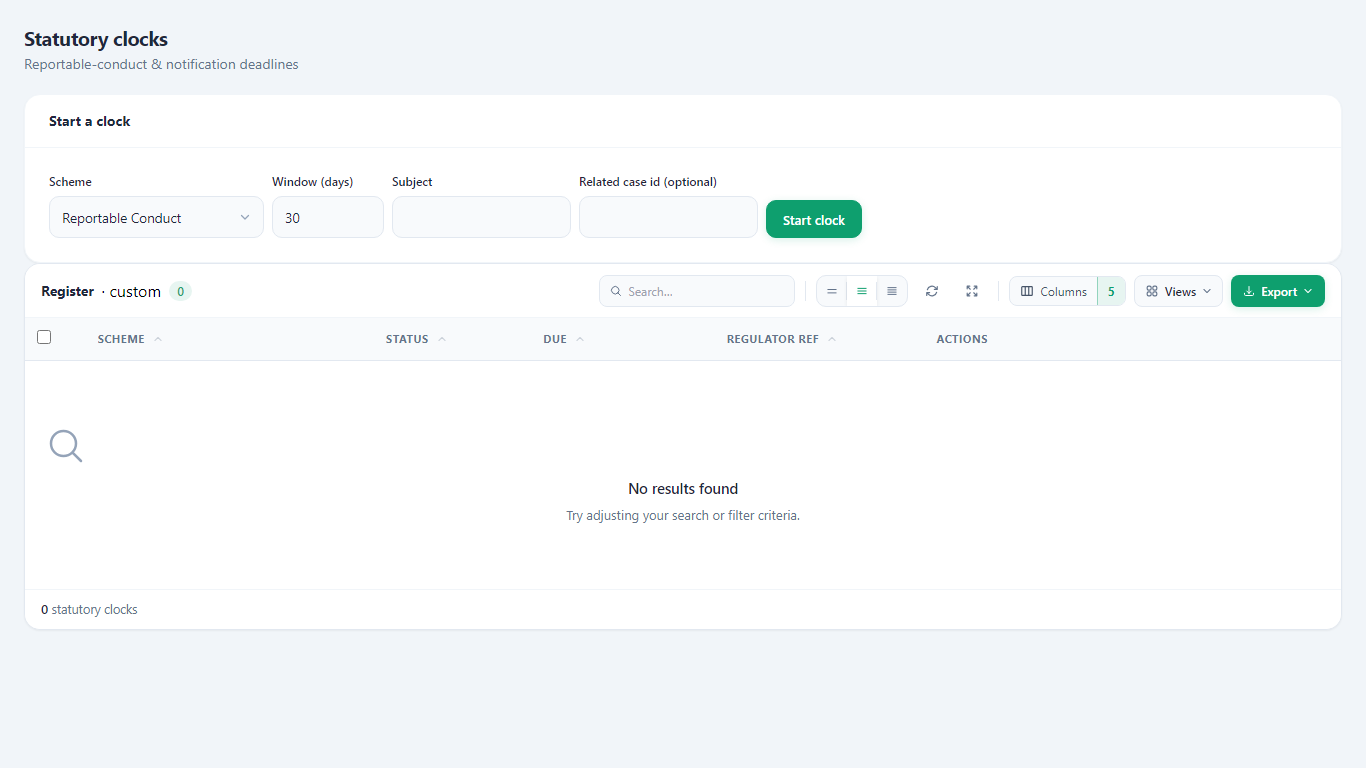Focus the Related case id field
Screen dimensions: 1366x768
click(668, 217)
